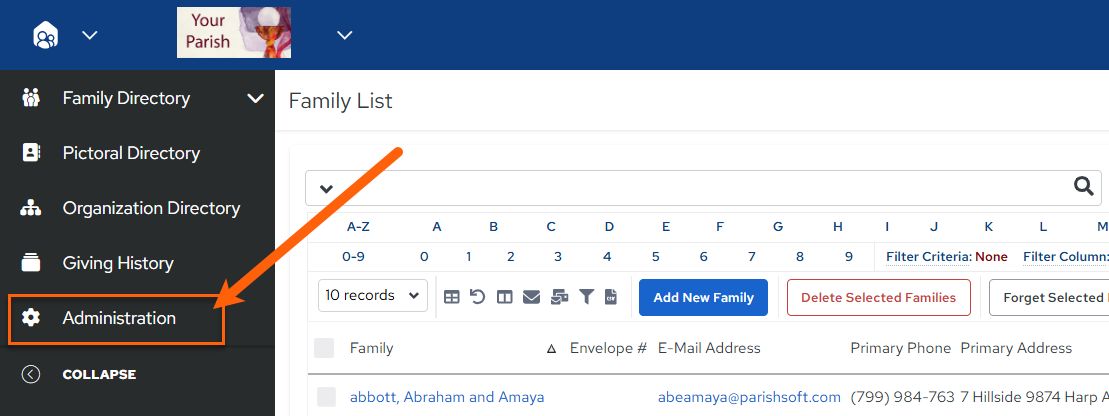Click the mail merge envelopes icon

pos(559,297)
